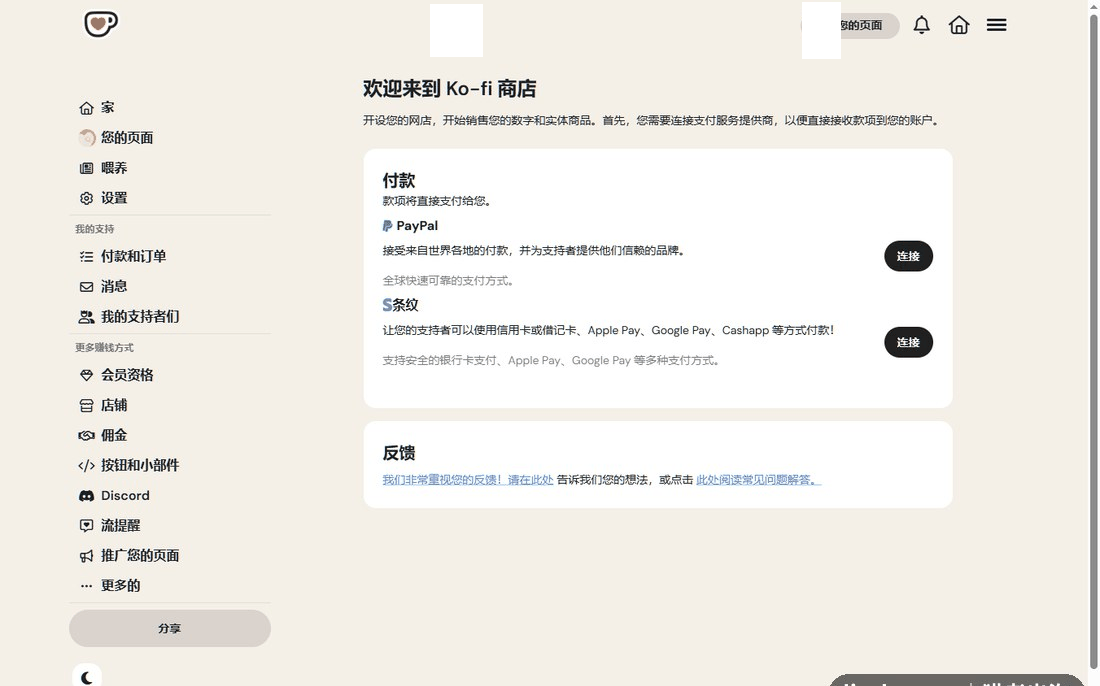Click the feed icon beside 喂养
Viewport: 1100px width, 686px height.
click(86, 168)
